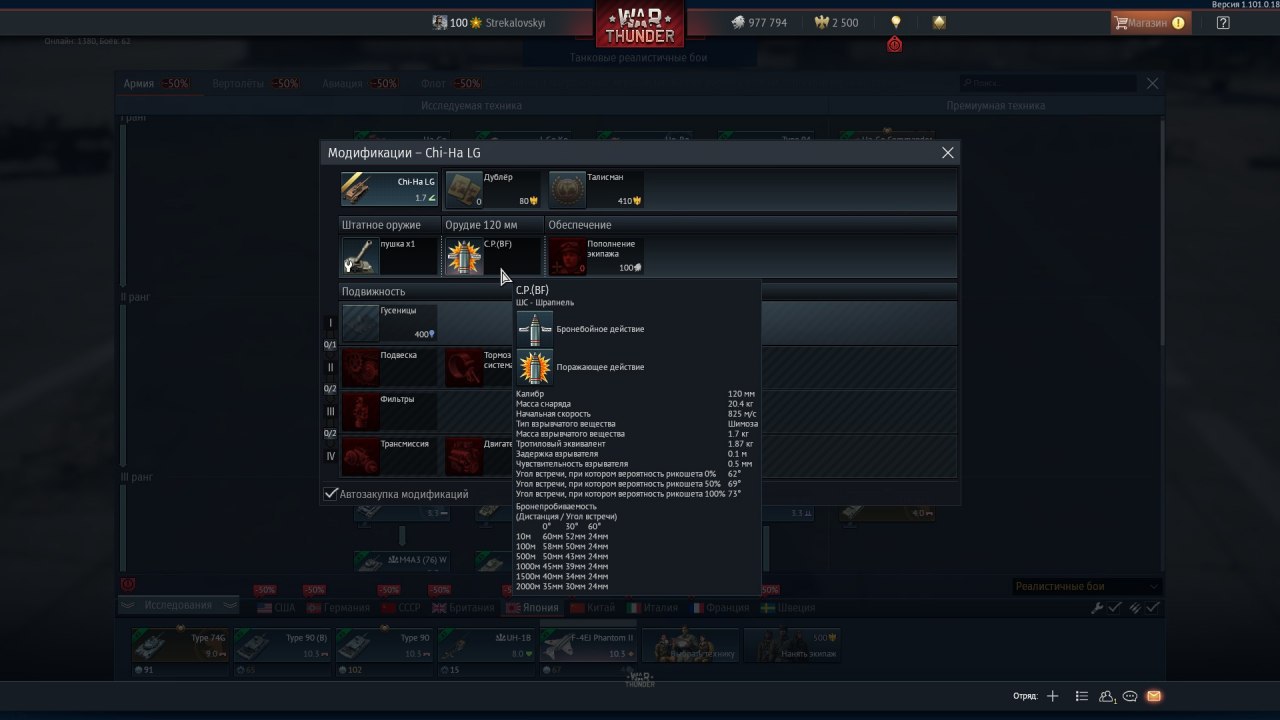This screenshot has height=720, width=1280.
Task: Click the пушка x1 stock weapon icon
Action: (x=359, y=256)
